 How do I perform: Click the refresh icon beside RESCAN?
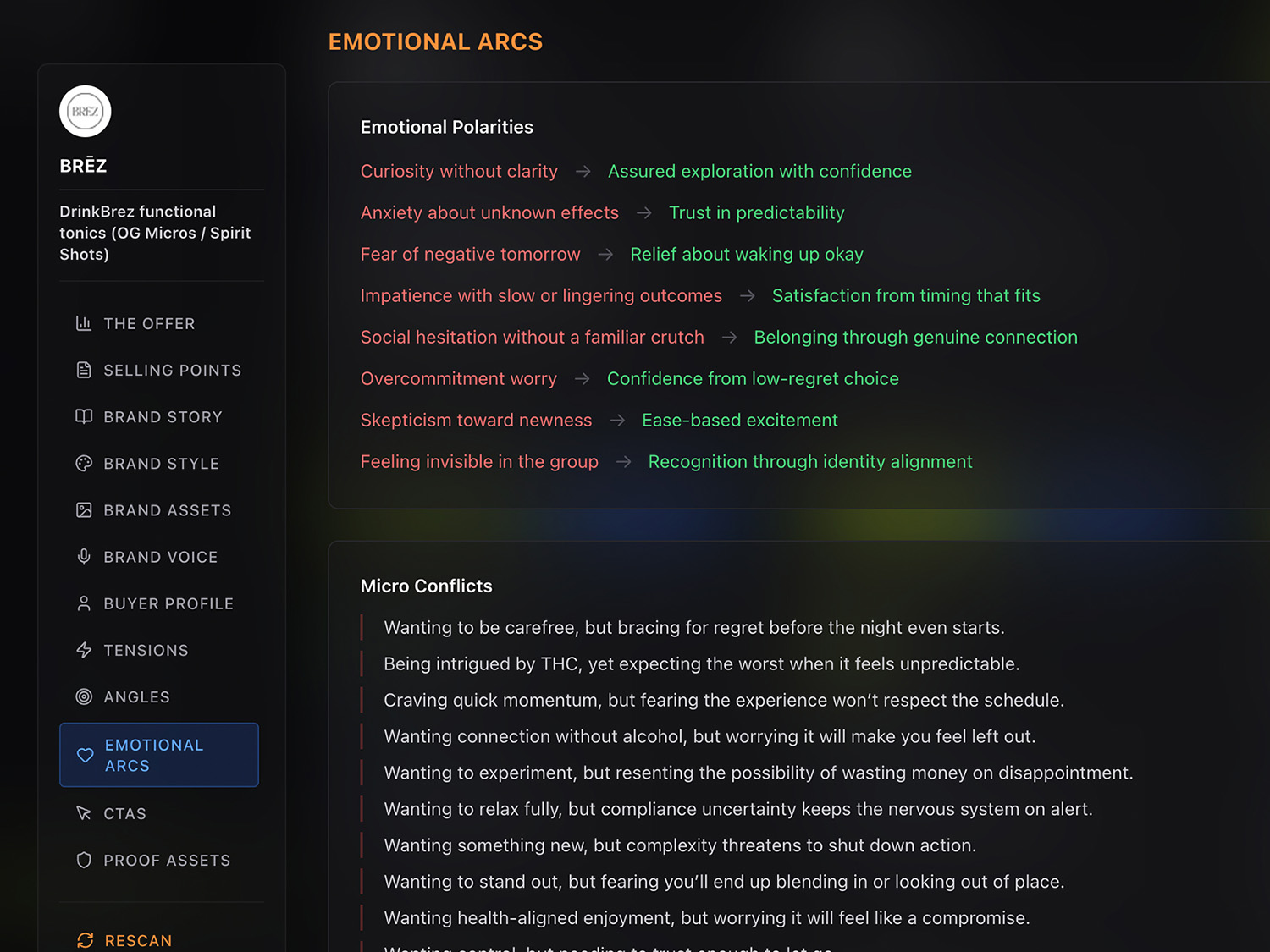click(84, 940)
